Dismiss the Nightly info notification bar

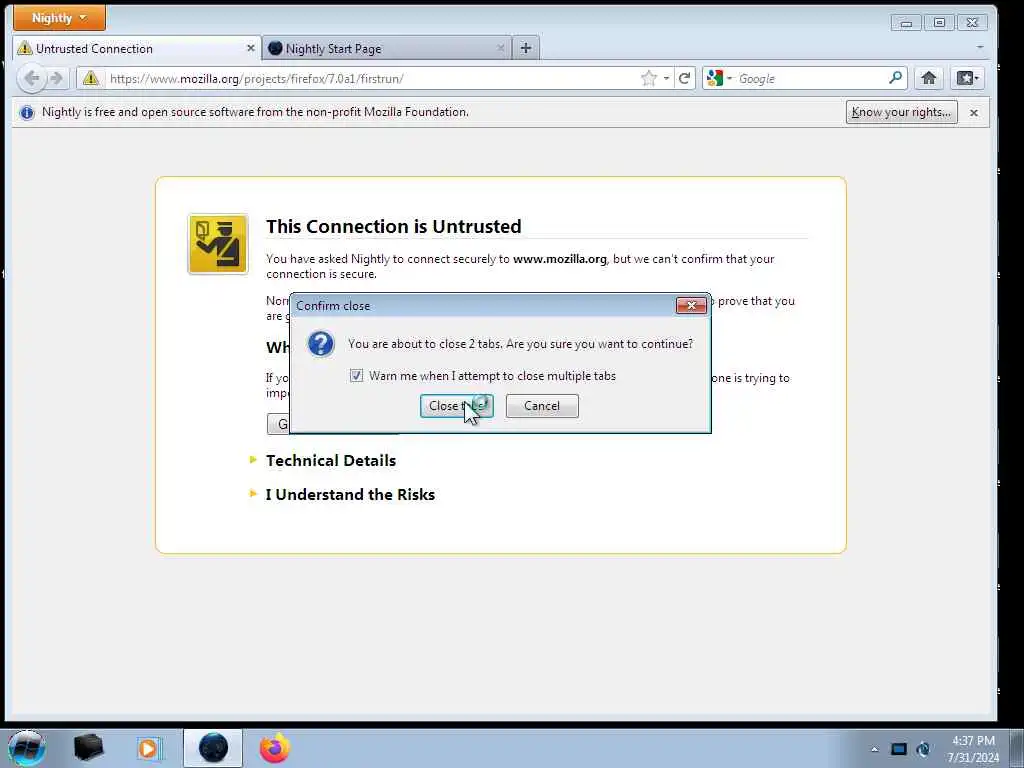974,113
